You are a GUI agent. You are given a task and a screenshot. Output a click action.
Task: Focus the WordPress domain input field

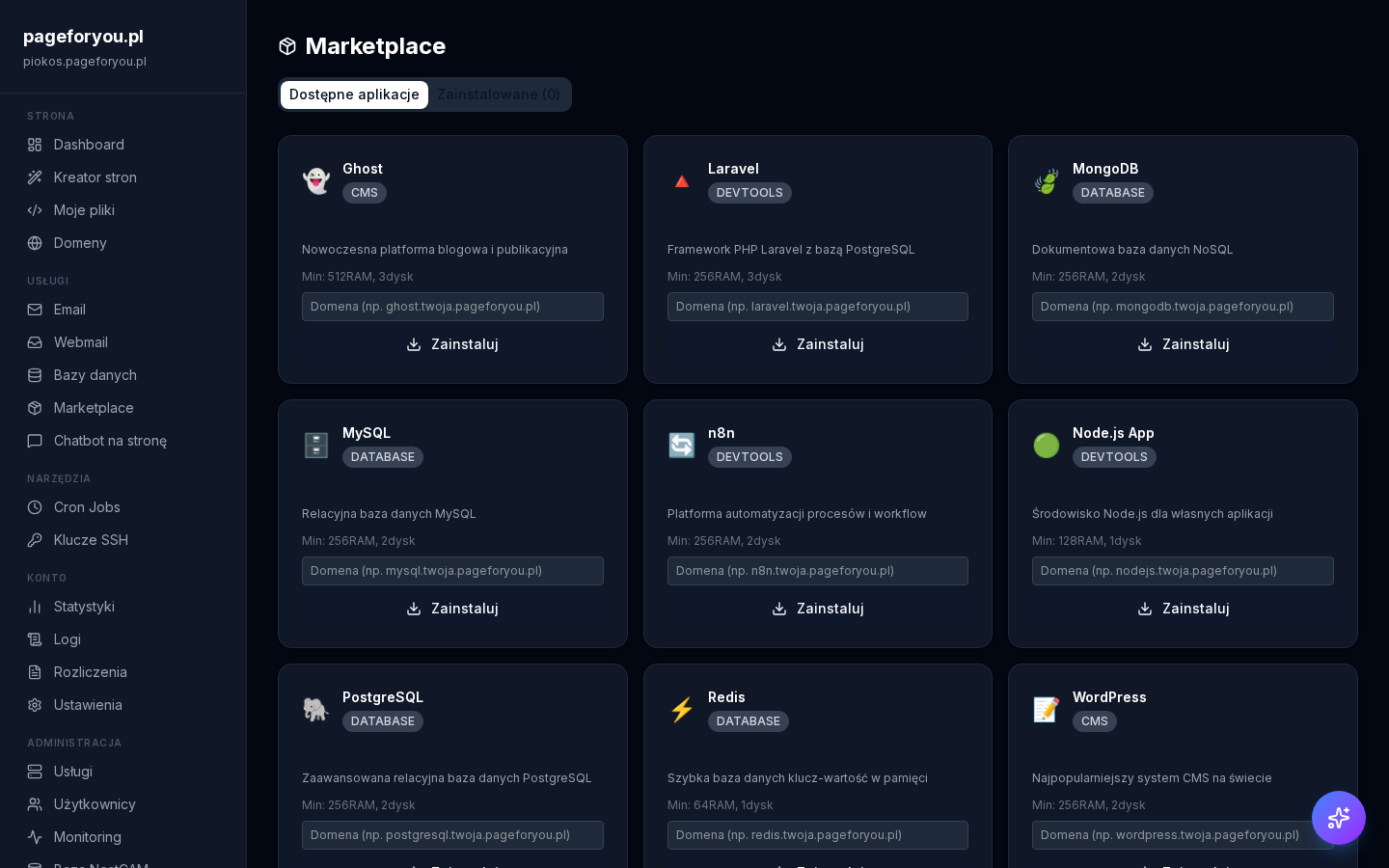[x=1183, y=835]
